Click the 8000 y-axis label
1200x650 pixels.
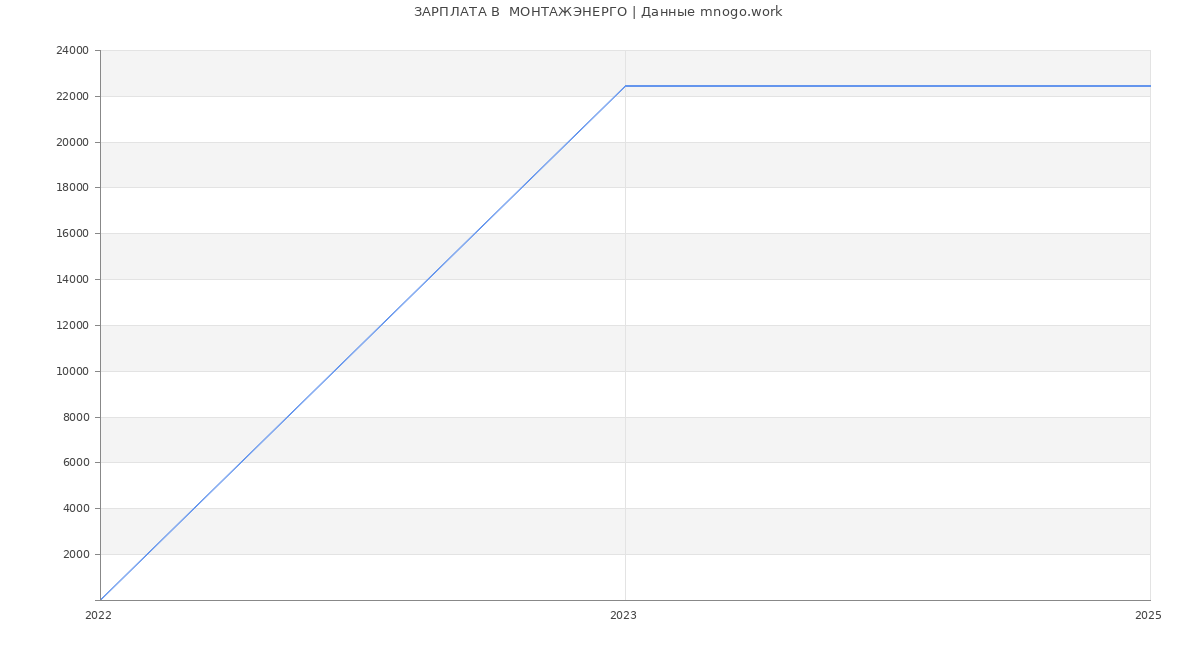[75, 418]
